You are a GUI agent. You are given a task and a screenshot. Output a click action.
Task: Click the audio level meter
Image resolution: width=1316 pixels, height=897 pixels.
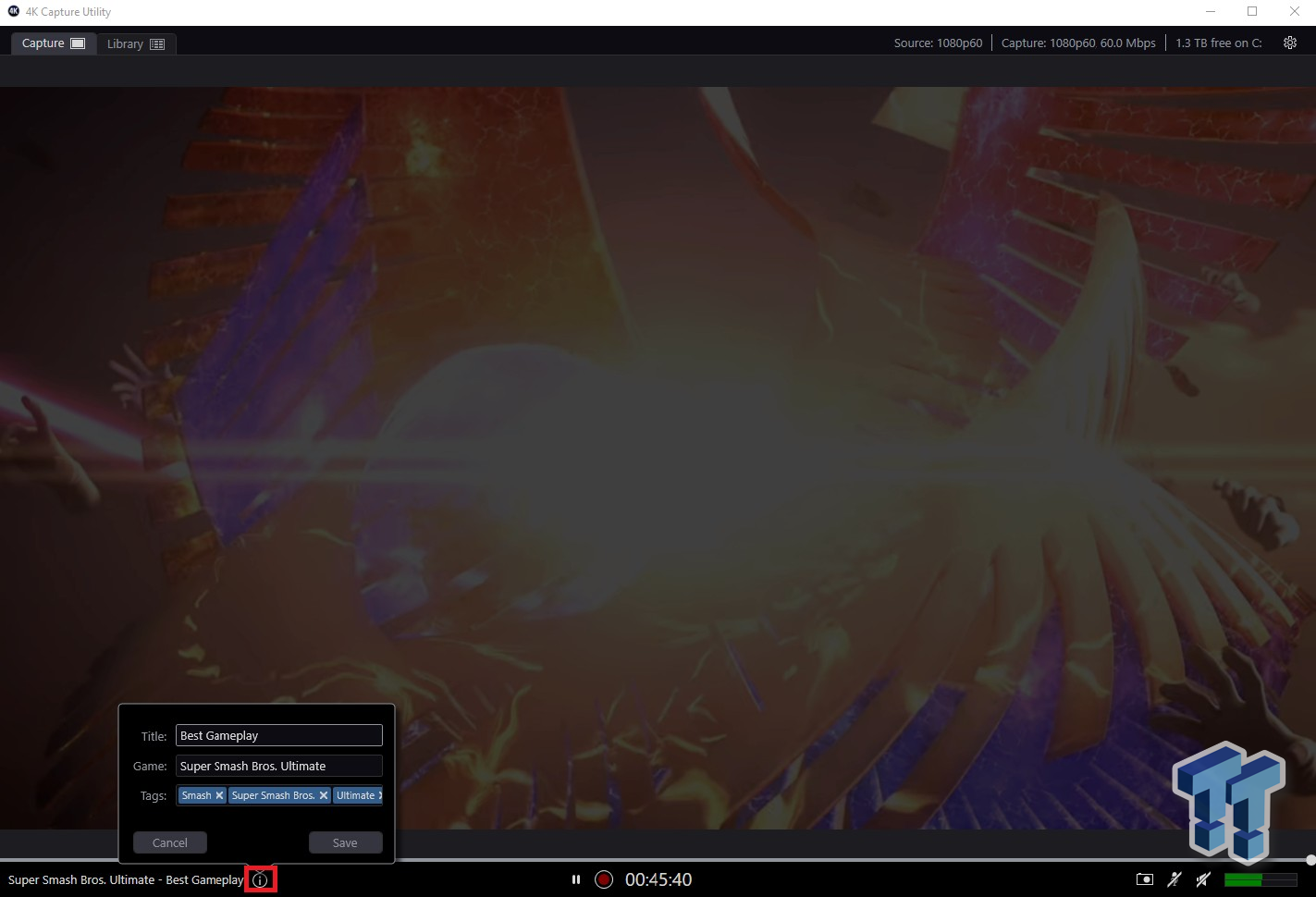[x=1261, y=879]
